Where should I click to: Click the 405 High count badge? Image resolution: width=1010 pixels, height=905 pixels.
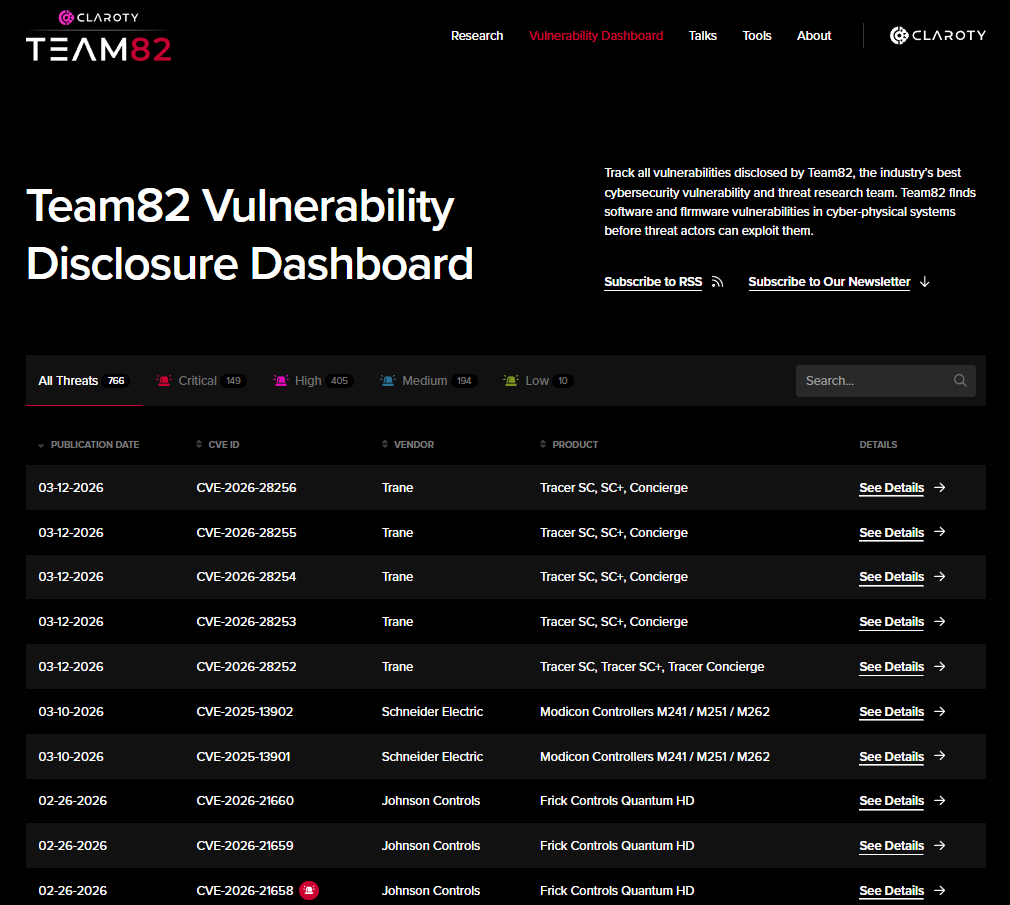[x=339, y=381]
